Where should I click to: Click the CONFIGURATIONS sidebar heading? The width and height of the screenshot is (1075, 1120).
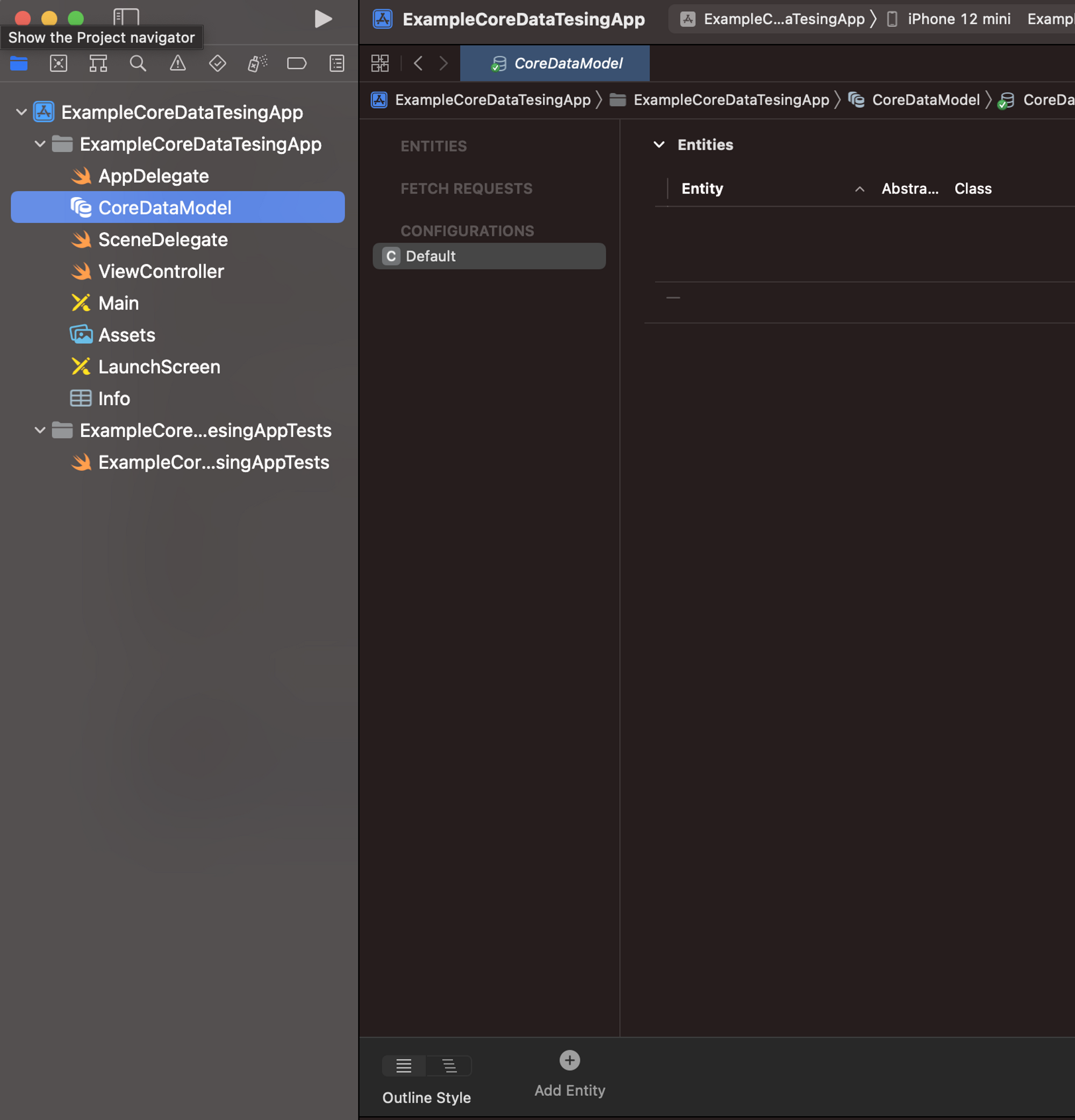coord(467,231)
